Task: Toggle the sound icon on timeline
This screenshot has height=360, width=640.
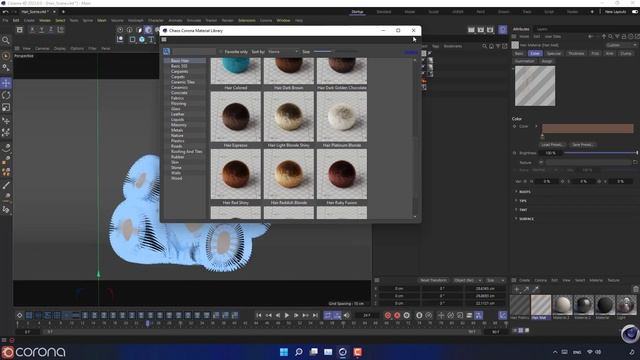Action: (347, 315)
